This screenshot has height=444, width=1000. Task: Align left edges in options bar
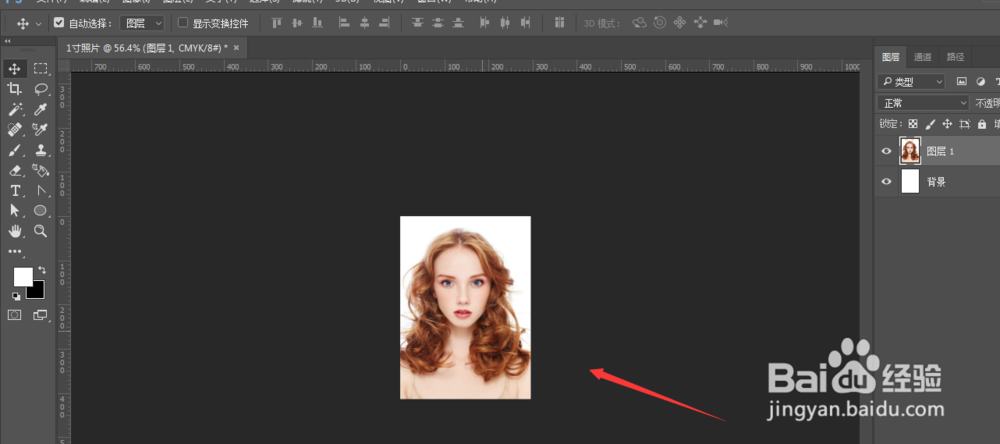pyautogui.click(x=344, y=23)
